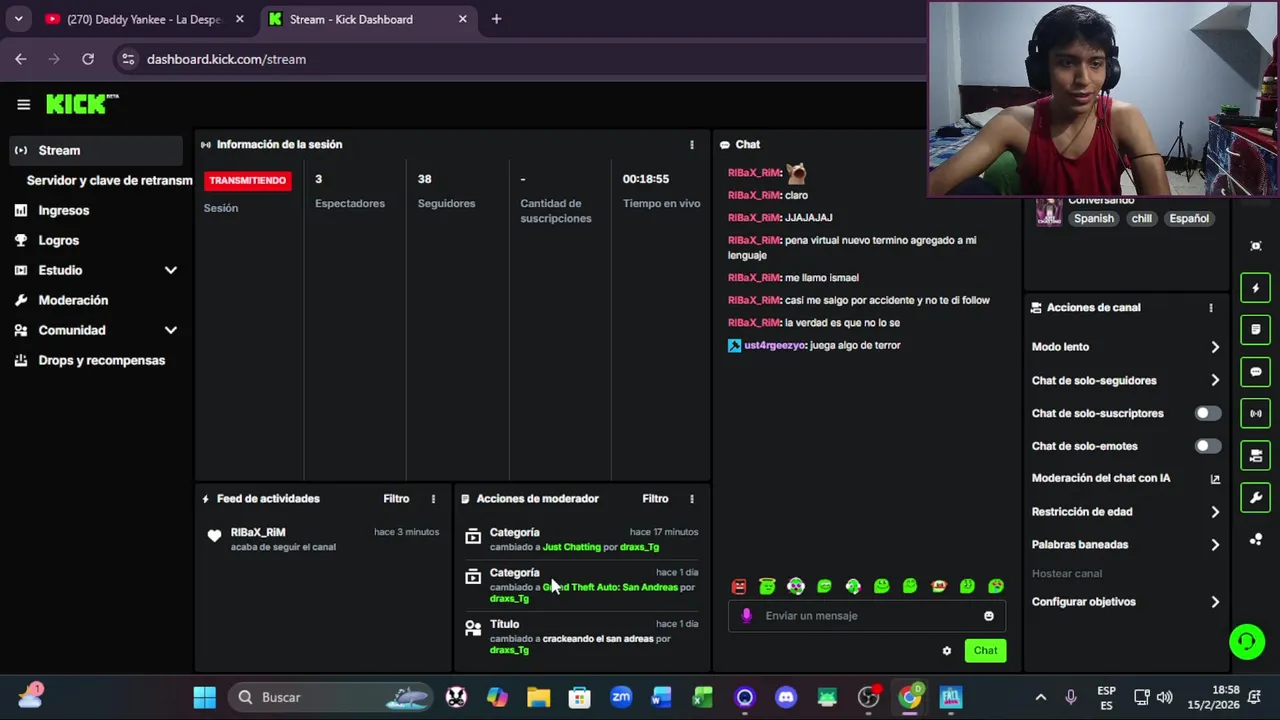Click the Windows Start button

point(205,697)
